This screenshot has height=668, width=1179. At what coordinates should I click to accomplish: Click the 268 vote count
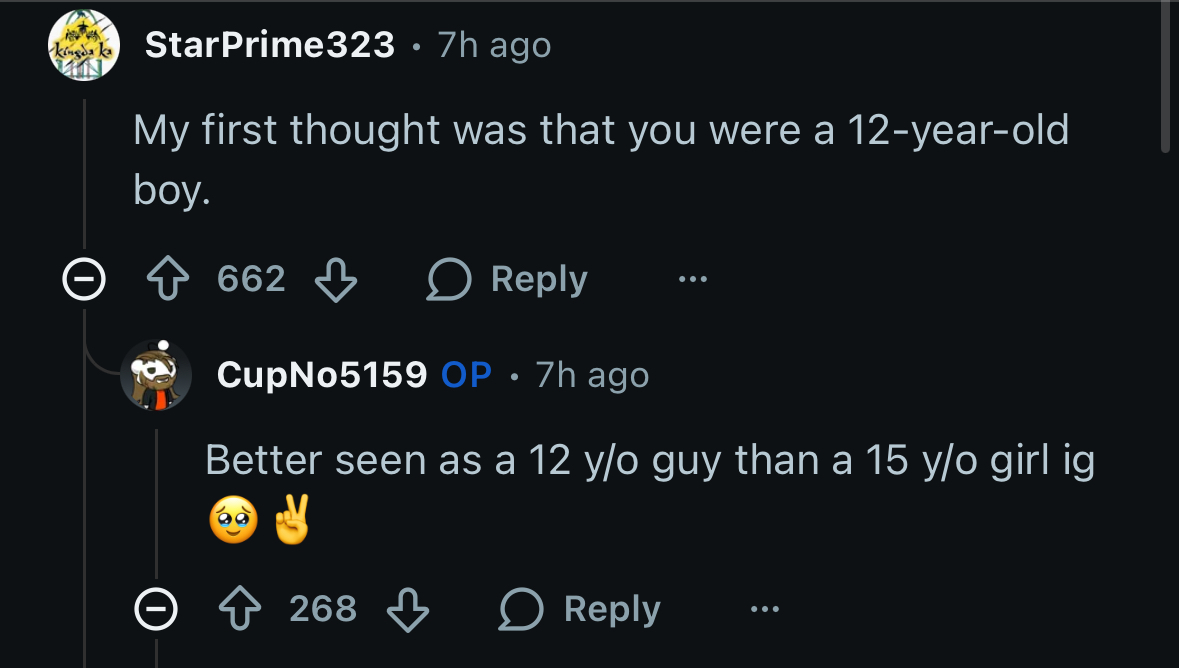tap(323, 608)
